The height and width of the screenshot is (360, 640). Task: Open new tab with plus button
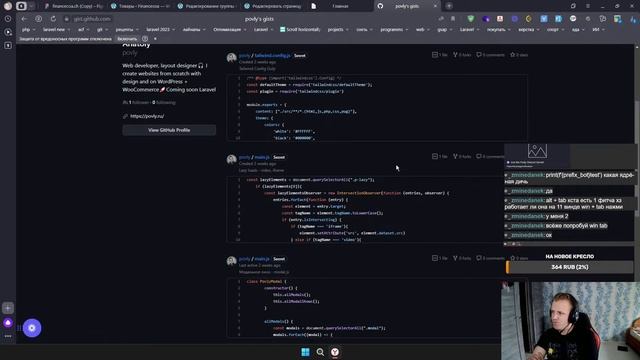[449, 6]
